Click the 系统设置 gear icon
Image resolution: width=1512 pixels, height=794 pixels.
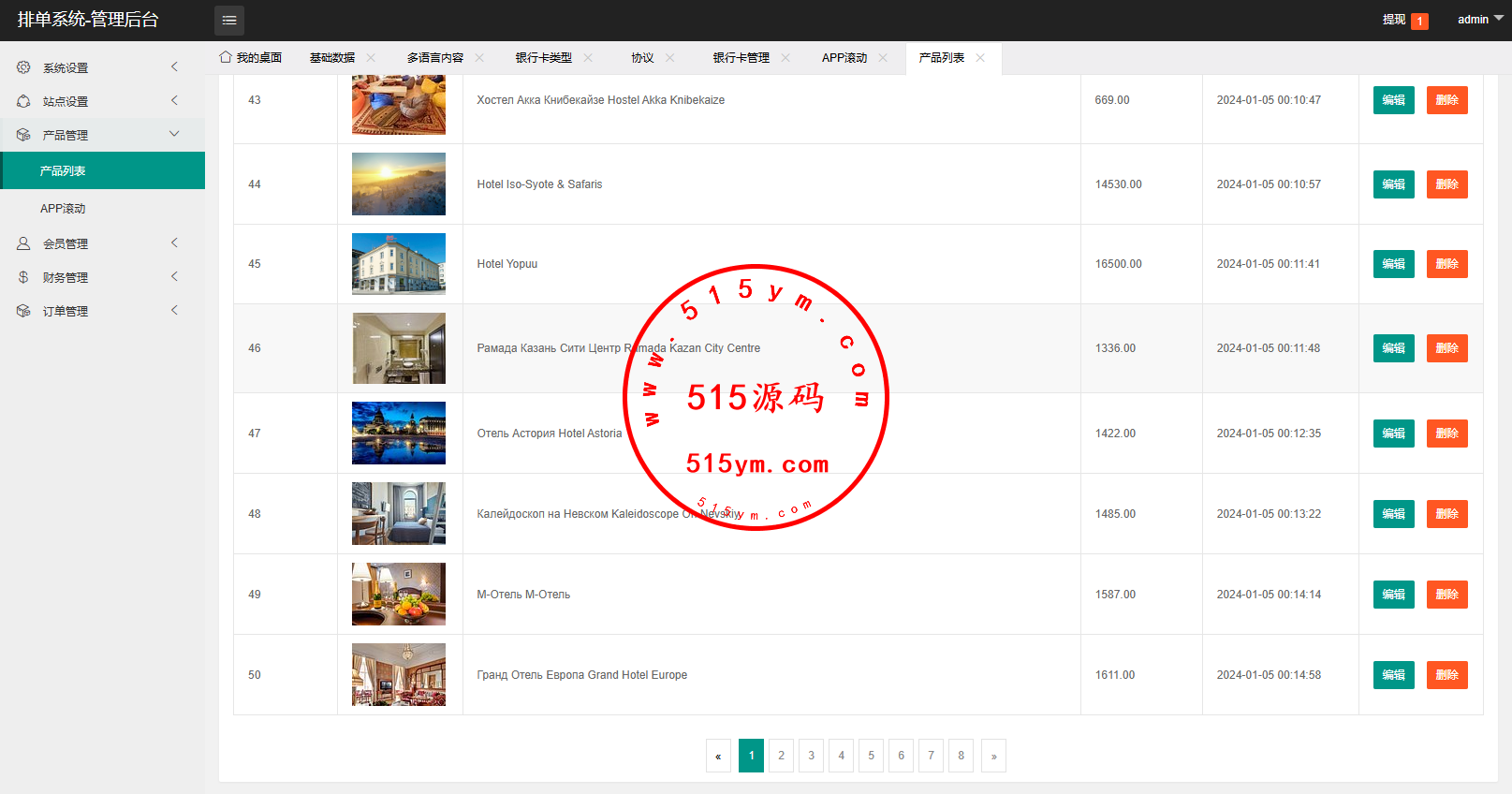click(23, 67)
